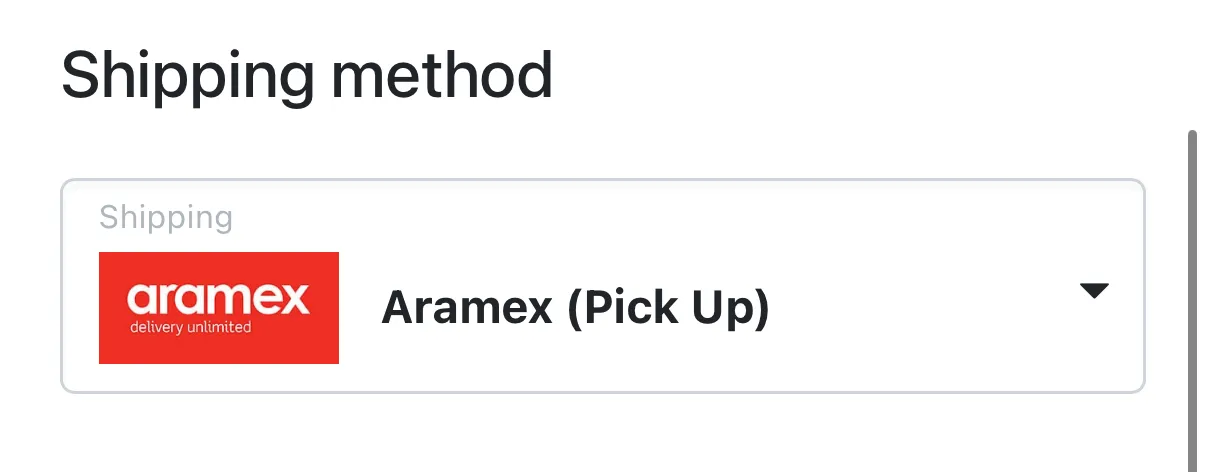This screenshot has width=1206, height=472.
Task: Click the Aramex carrier thumbnail image
Action: (219, 308)
